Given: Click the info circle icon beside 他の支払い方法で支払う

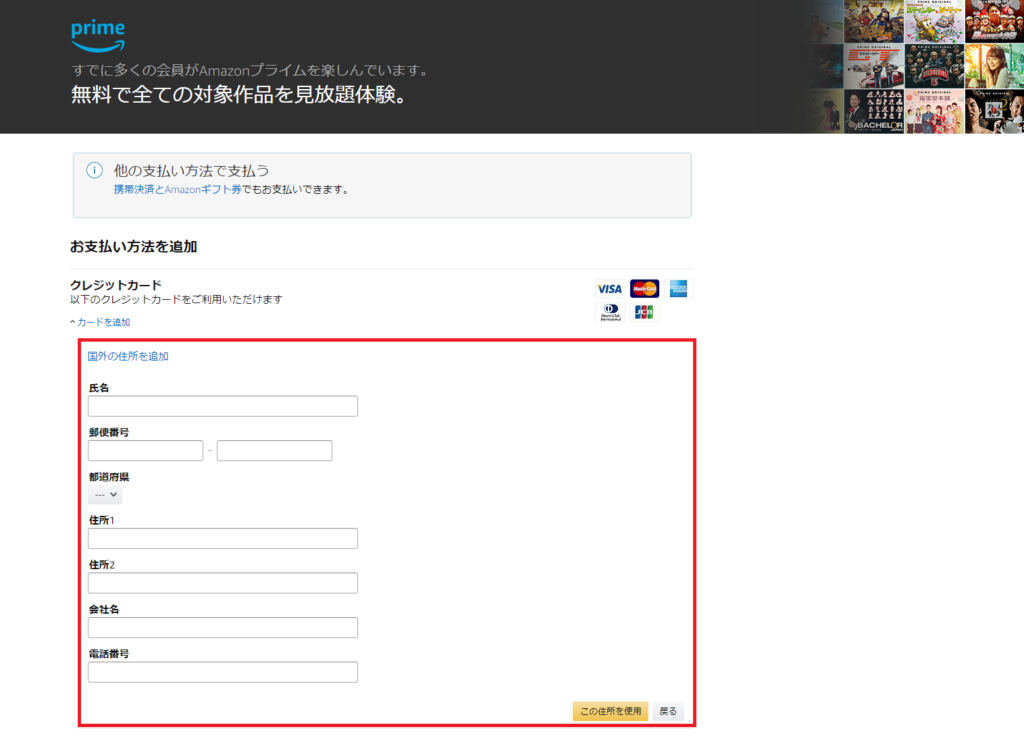Looking at the screenshot, I should [x=93, y=170].
